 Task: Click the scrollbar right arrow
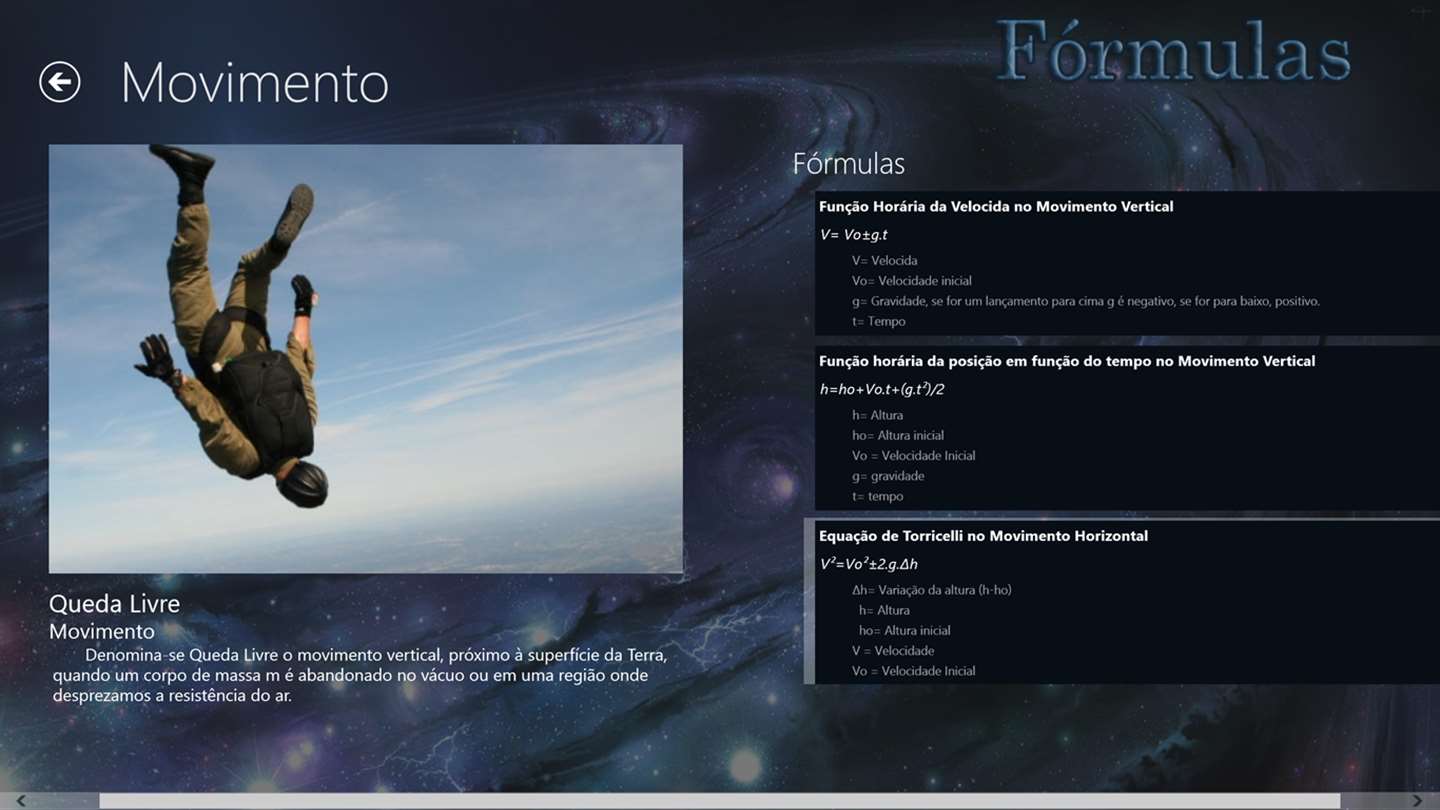coord(1418,800)
